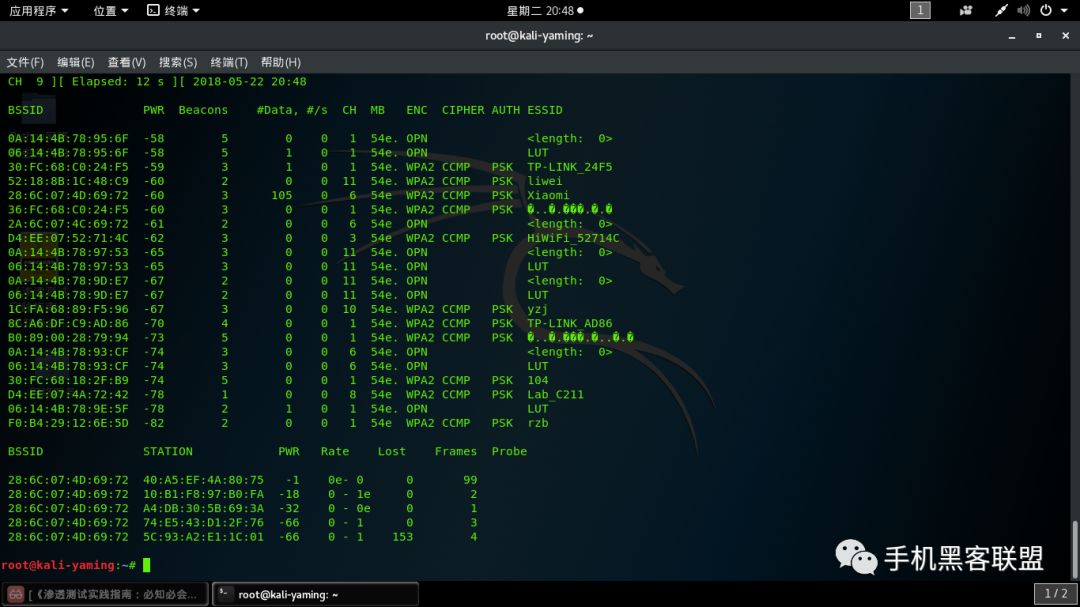Maximize the root@kali-yaming terminal window
This screenshot has width=1080, height=607.
click(x=1039, y=36)
